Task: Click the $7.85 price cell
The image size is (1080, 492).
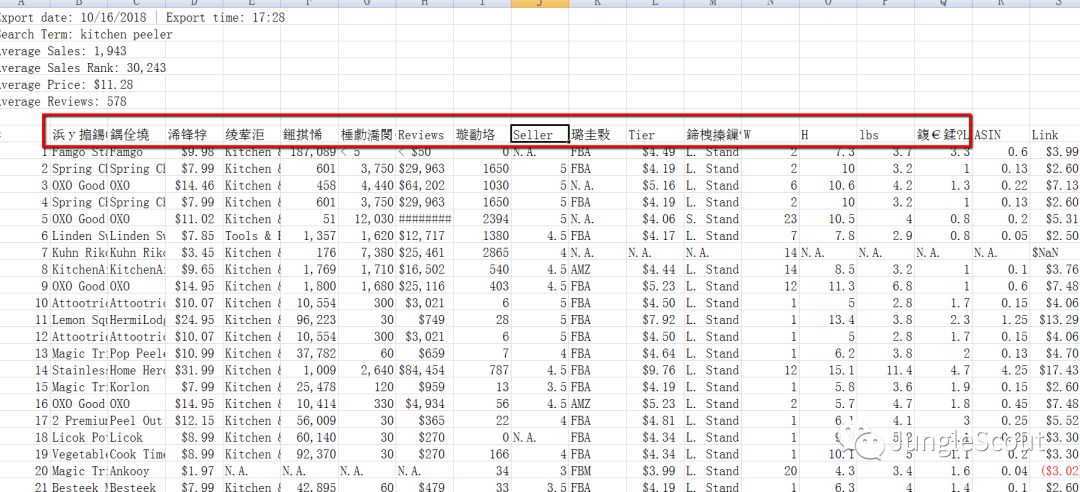Action: click(194, 236)
